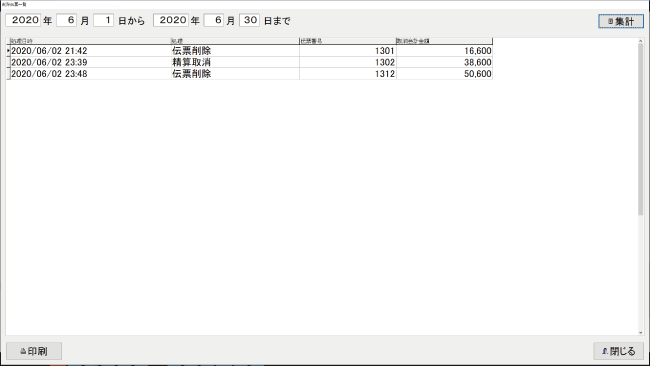Click the 精算取消 cell
The width and height of the screenshot is (650, 366).
pos(235,62)
